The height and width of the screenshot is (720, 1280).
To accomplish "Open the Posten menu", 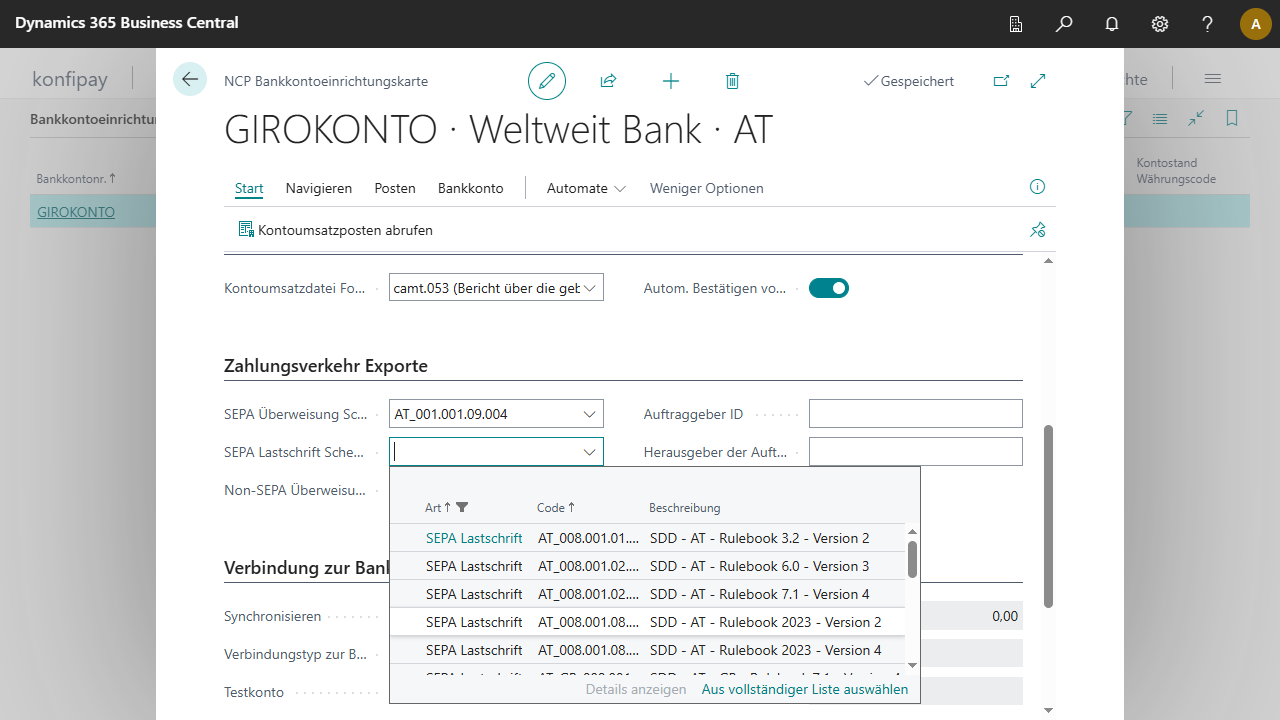I will coord(395,188).
